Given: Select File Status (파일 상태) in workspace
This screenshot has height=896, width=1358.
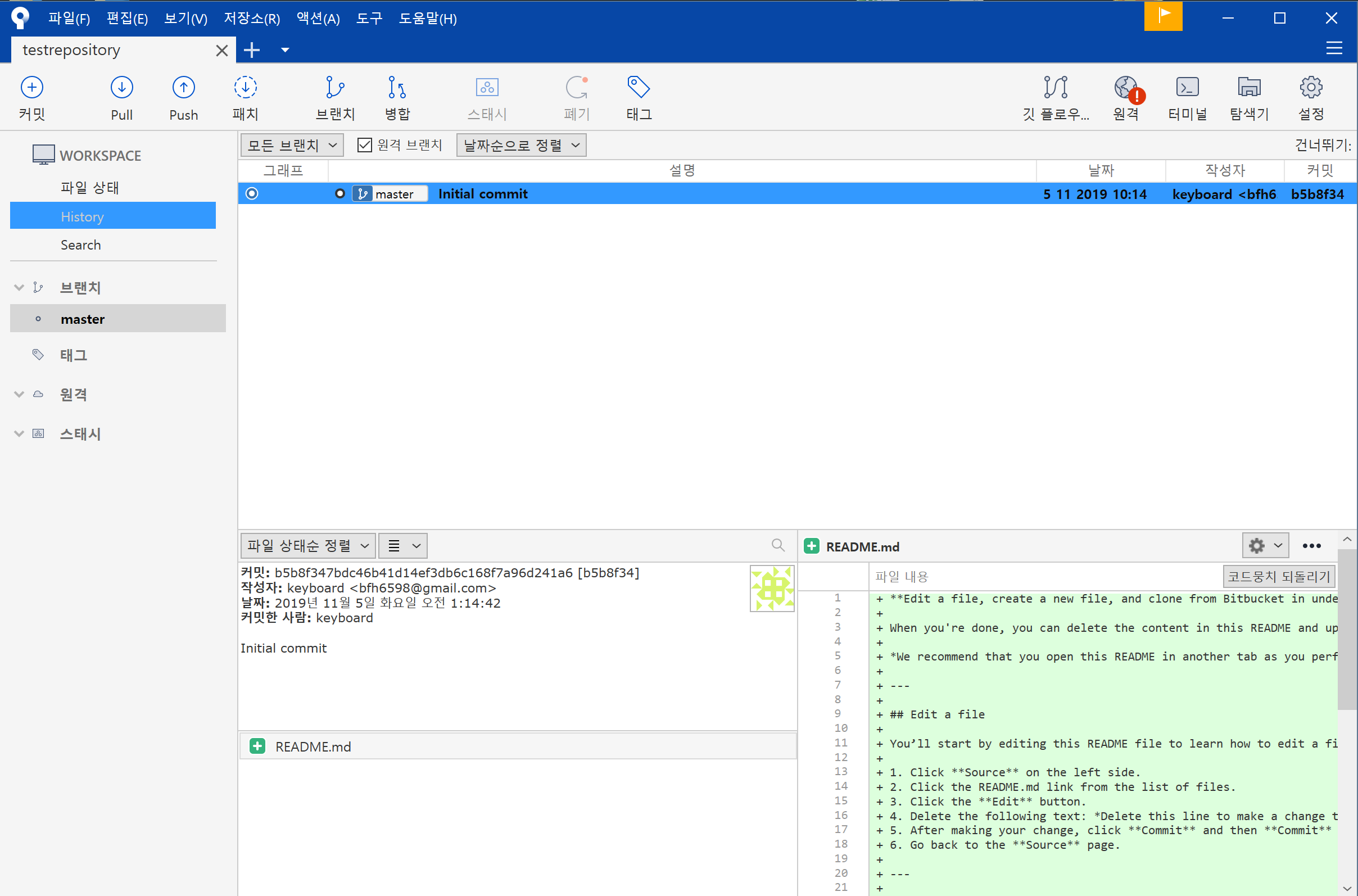Looking at the screenshot, I should click(90, 187).
